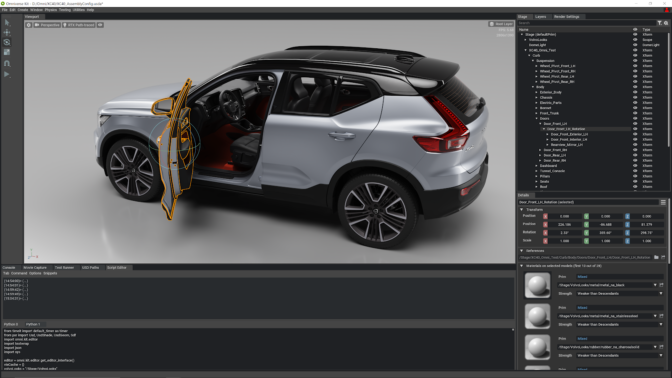Image resolution: width=672 pixels, height=378 pixels.
Task: Click the play simulation button
Action: (x=7, y=74)
